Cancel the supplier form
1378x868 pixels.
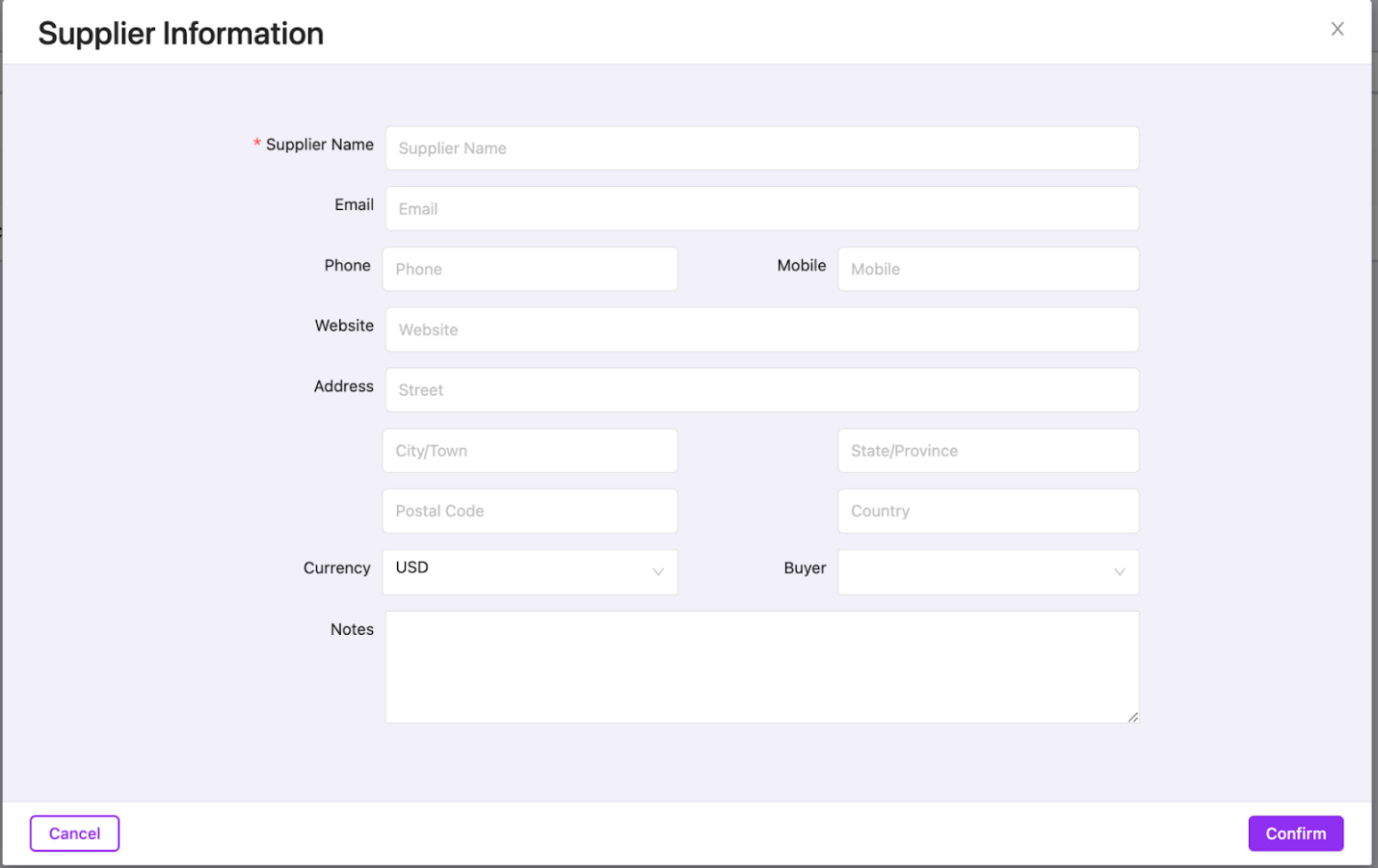[74, 833]
